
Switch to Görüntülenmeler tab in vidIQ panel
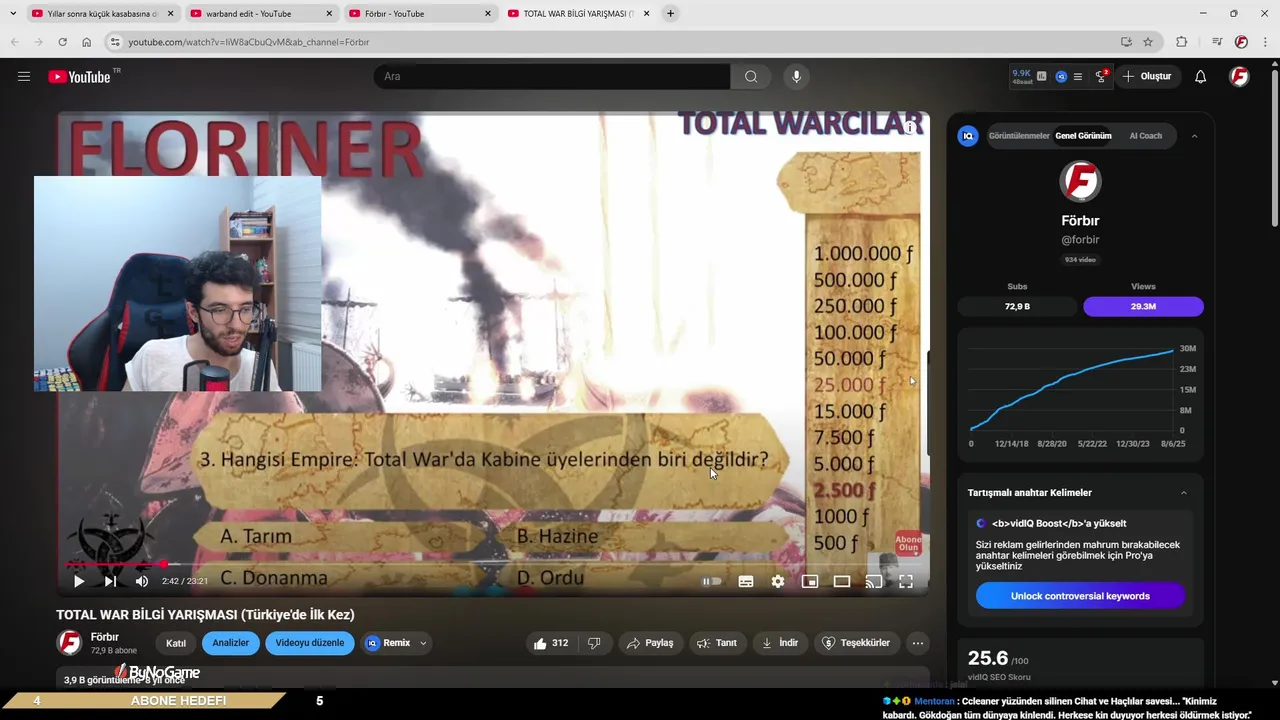[1019, 136]
